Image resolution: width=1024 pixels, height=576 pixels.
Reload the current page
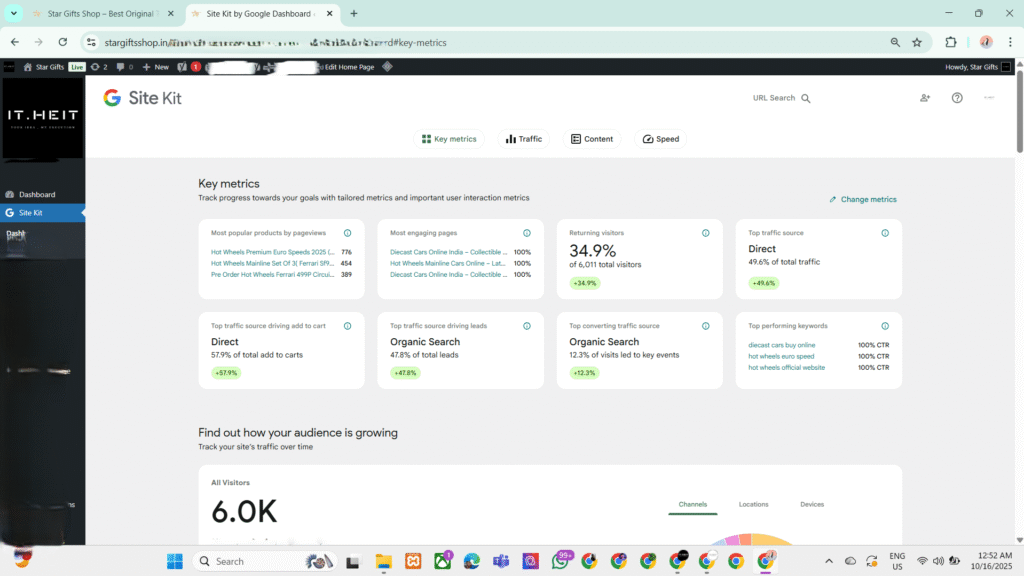coord(63,42)
